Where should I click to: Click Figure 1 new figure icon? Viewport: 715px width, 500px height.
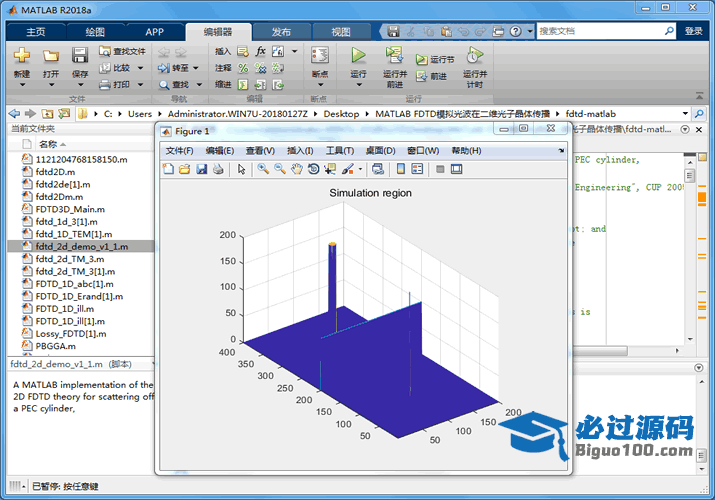point(168,169)
